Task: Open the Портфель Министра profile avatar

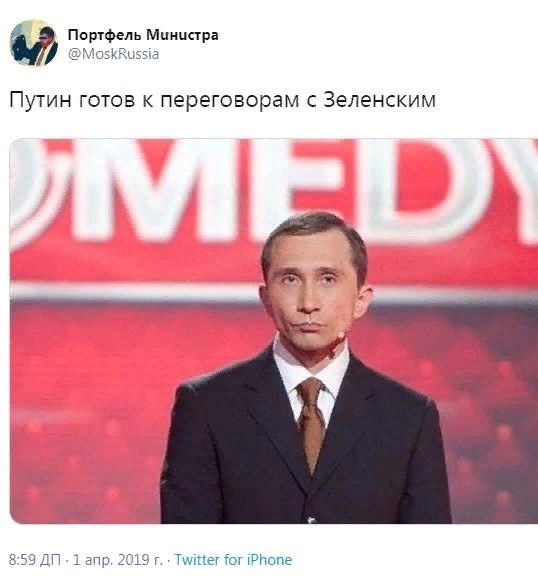Action: (33, 43)
